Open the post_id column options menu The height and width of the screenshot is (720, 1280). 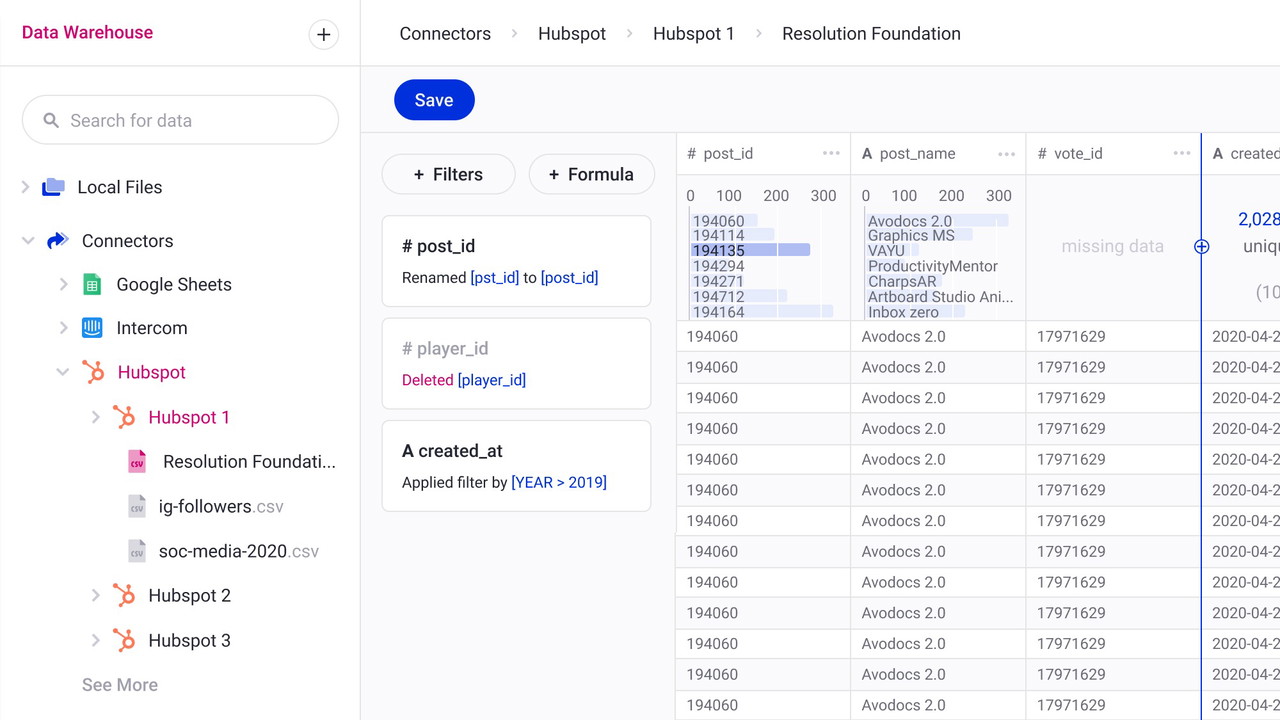click(831, 154)
